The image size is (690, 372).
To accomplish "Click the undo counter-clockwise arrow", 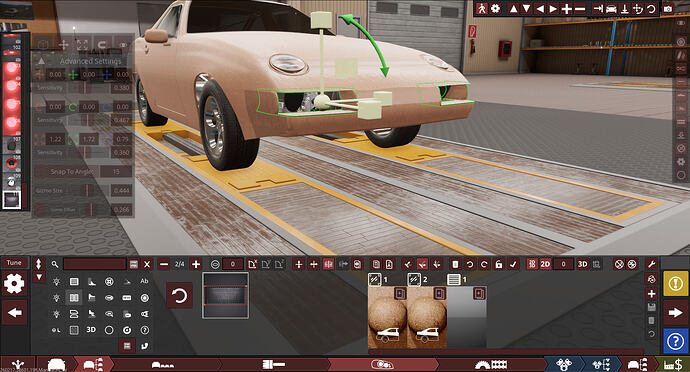I will click(470, 264).
